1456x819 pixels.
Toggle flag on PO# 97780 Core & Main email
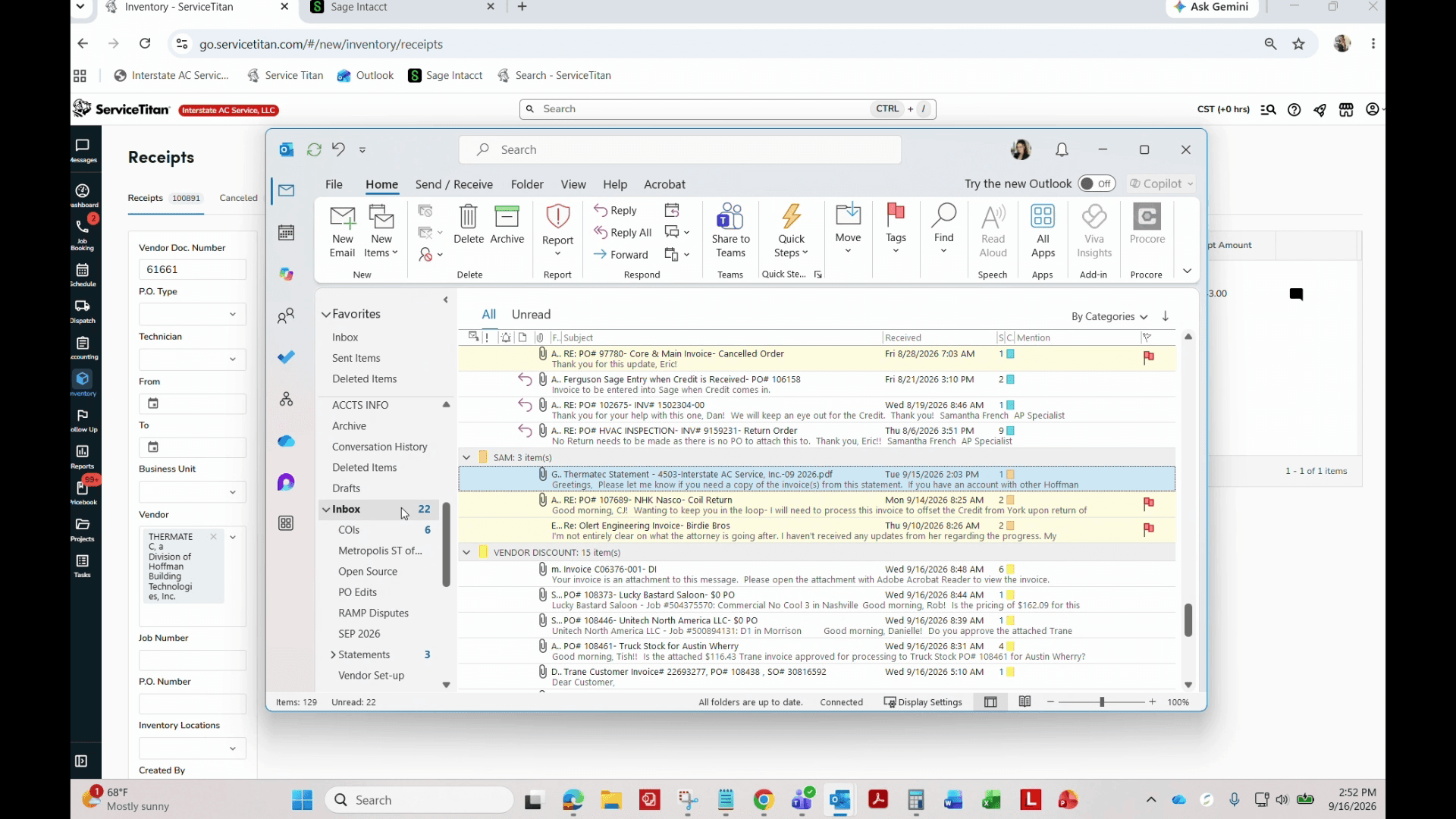(x=1148, y=357)
